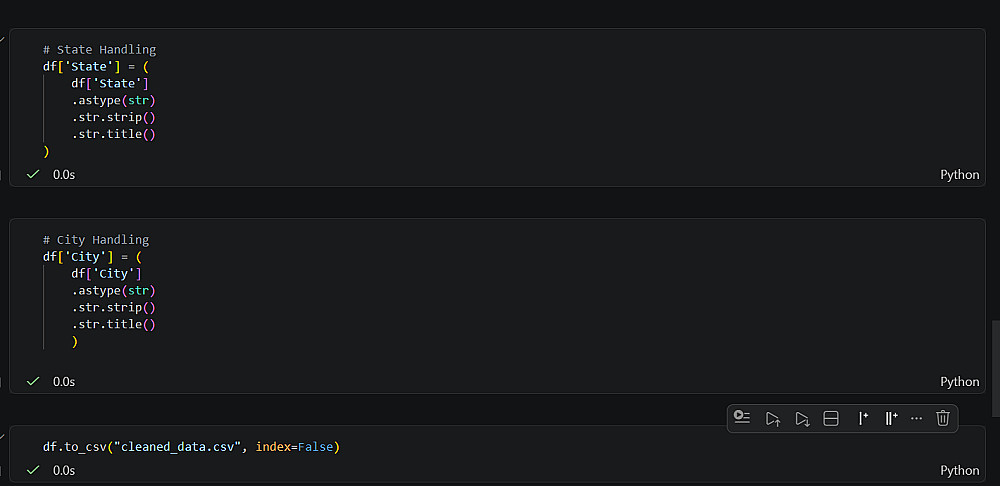Viewport: 1000px width, 486px height.
Task: Execute cells above the to_csv cell
Action: point(772,418)
